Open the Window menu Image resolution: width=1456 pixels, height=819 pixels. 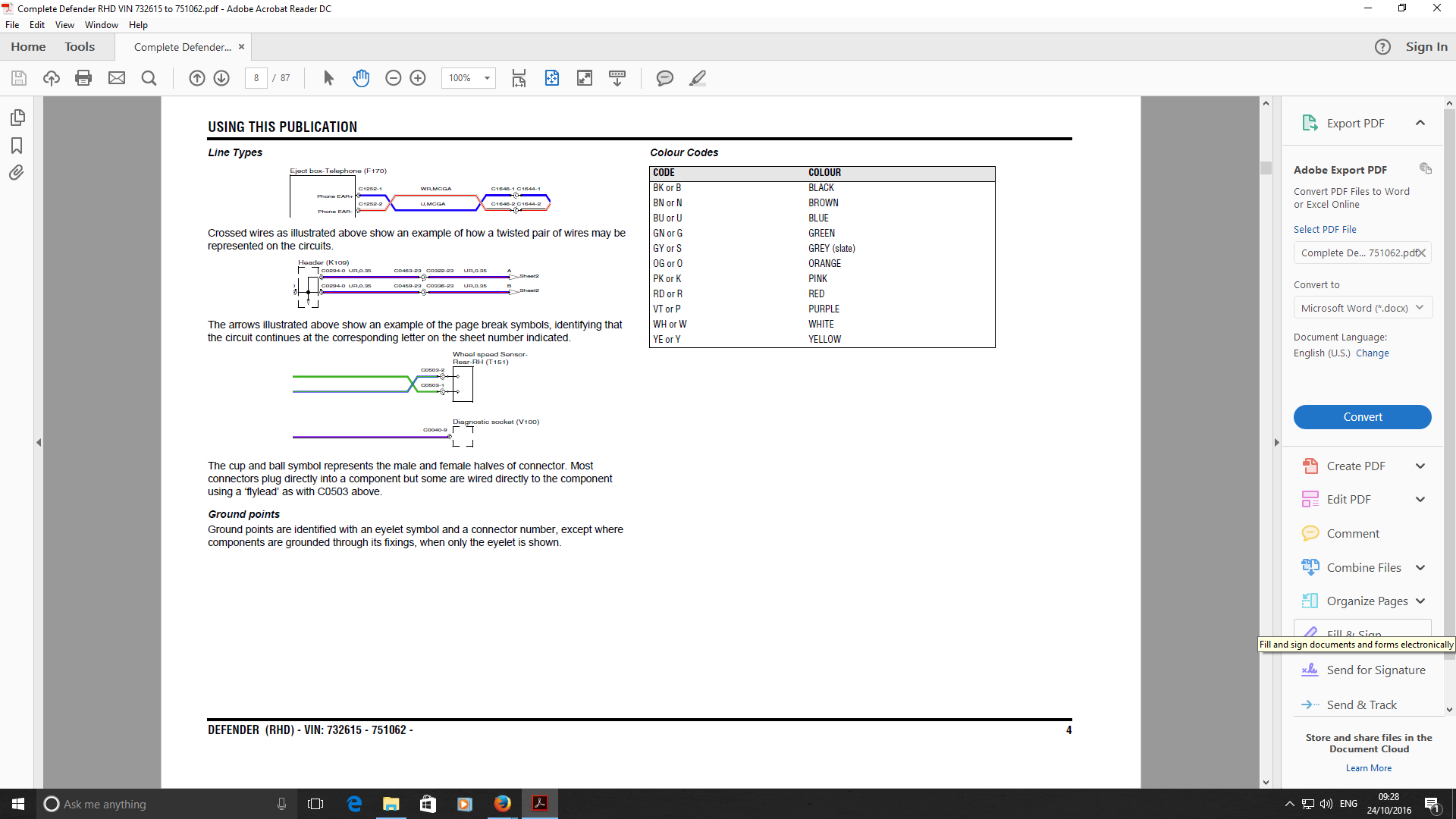click(x=102, y=25)
